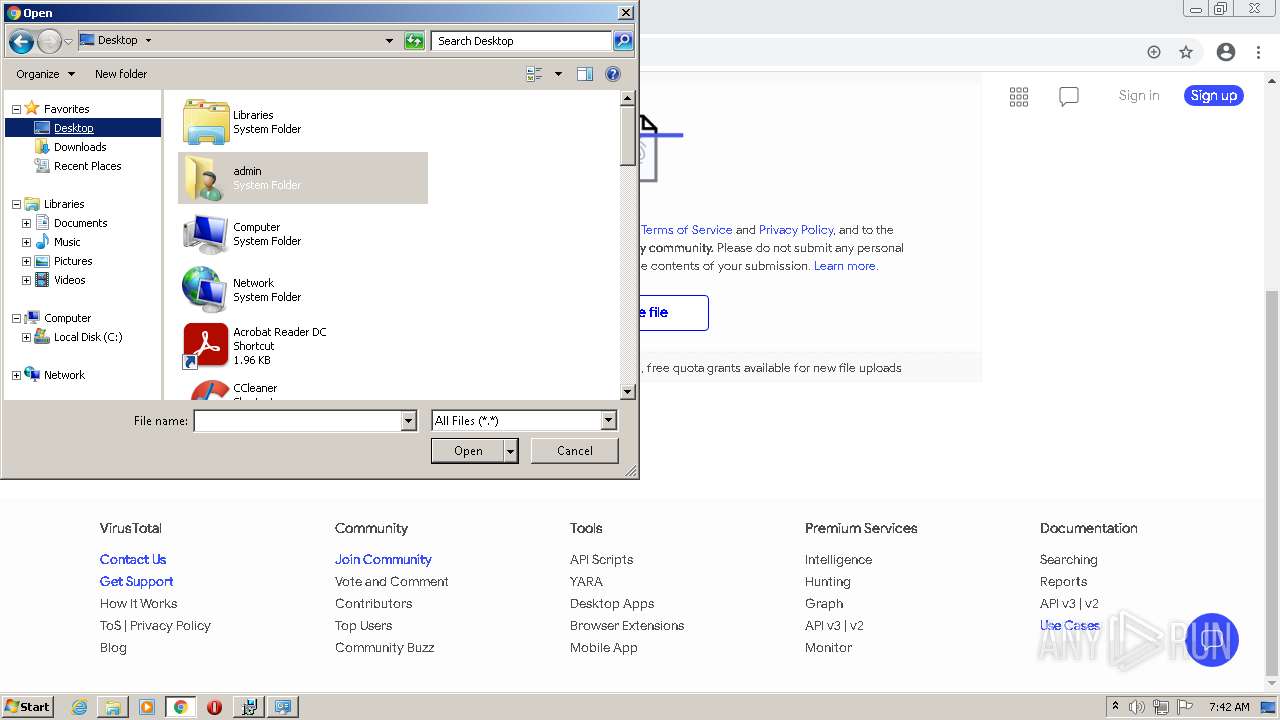
Task: Open the Join Community footer link
Action: click(x=383, y=560)
